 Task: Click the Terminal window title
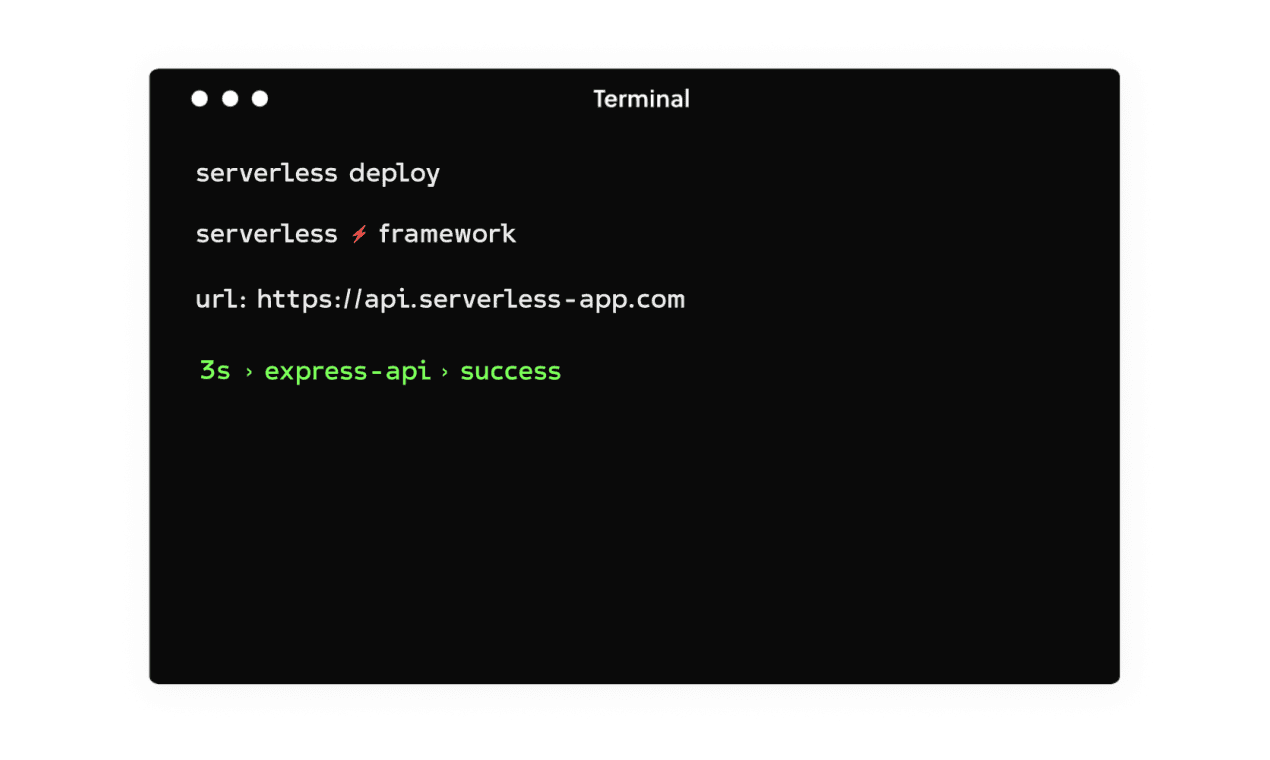click(x=641, y=99)
